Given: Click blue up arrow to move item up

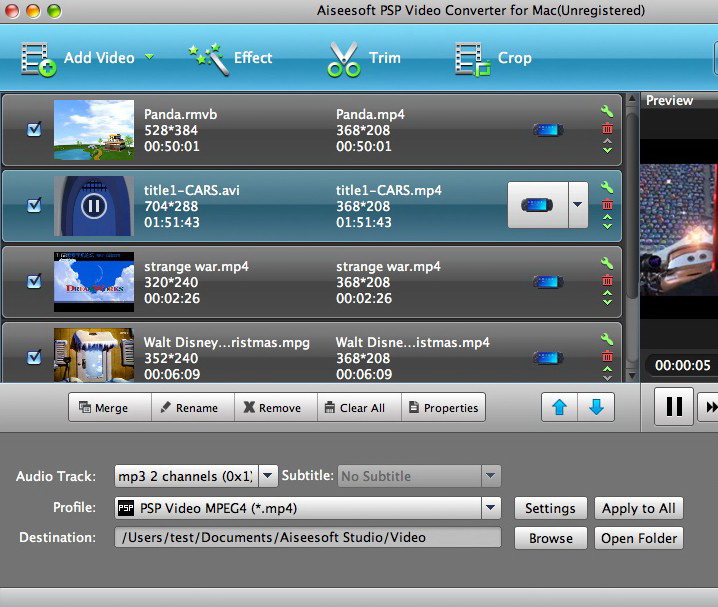Looking at the screenshot, I should pyautogui.click(x=560, y=407).
